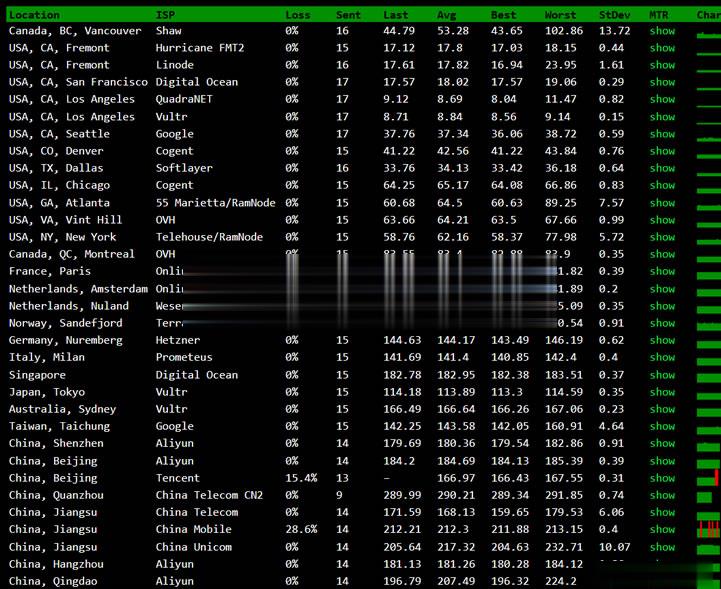Screen dimensions: 721x589
Task: Click worst value 102.86 in Vancouver row
Action: coord(564,31)
